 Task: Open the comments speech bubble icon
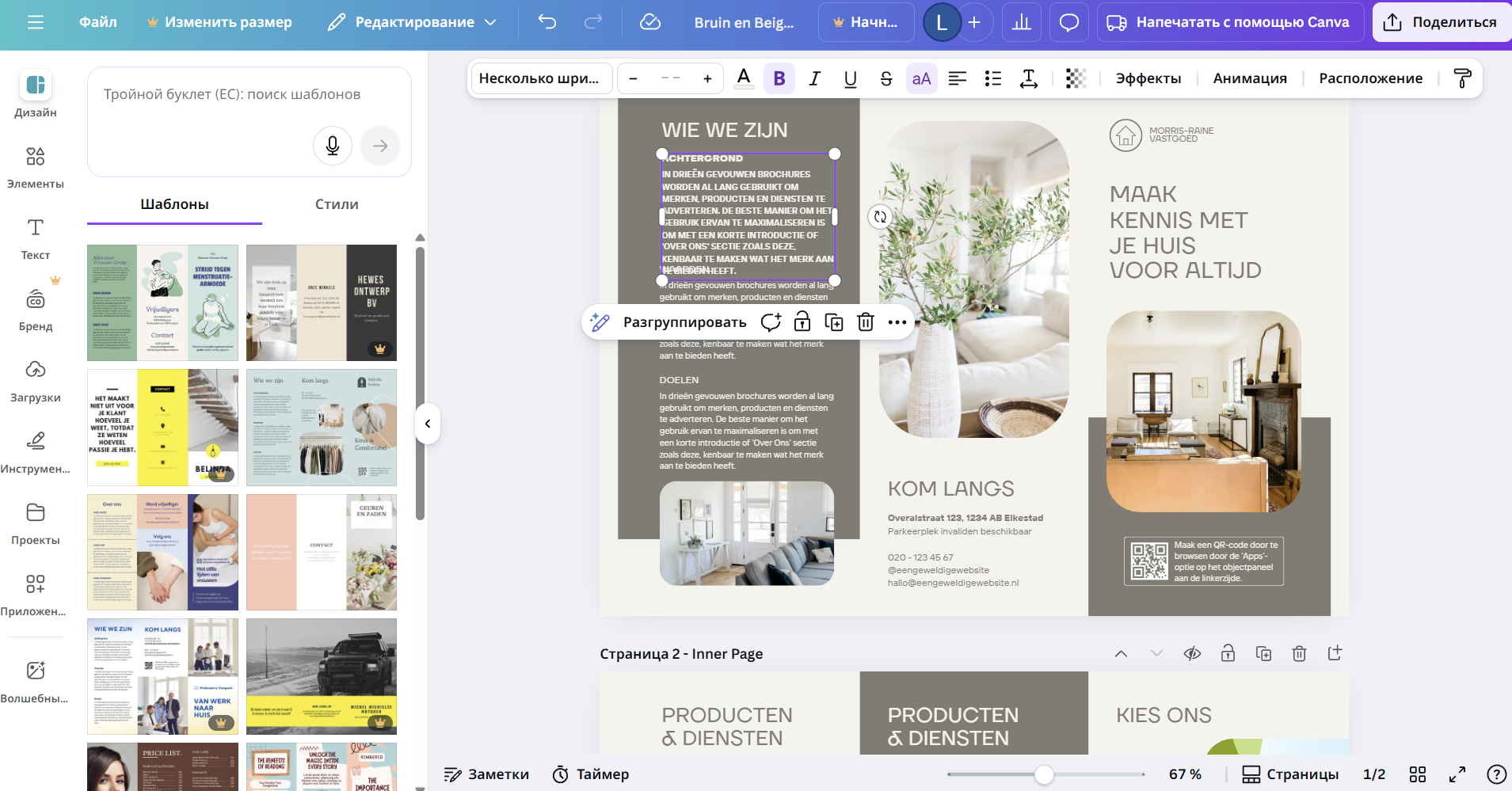click(x=1068, y=22)
